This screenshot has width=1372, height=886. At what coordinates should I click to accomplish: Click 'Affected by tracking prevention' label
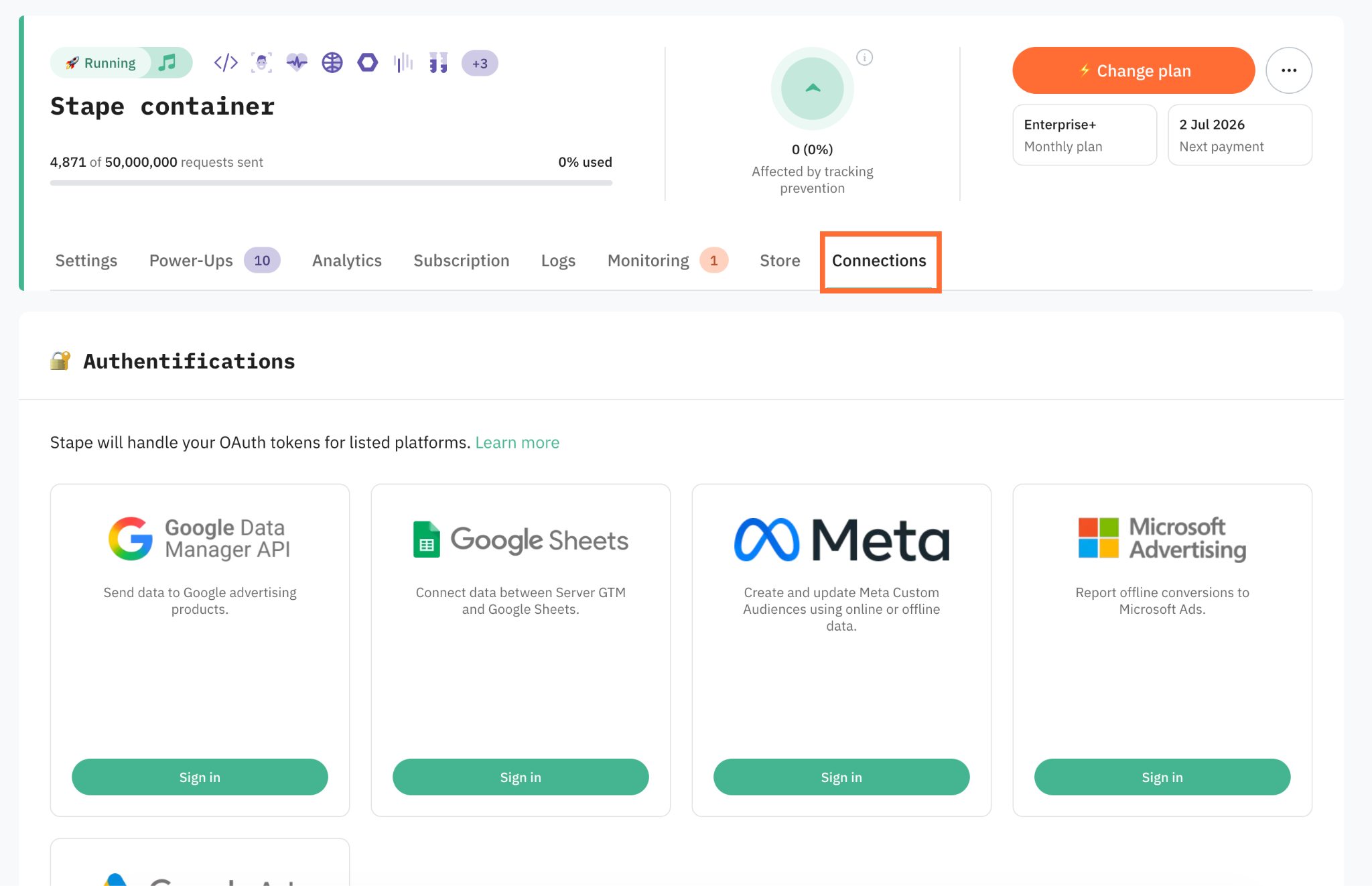click(x=813, y=180)
